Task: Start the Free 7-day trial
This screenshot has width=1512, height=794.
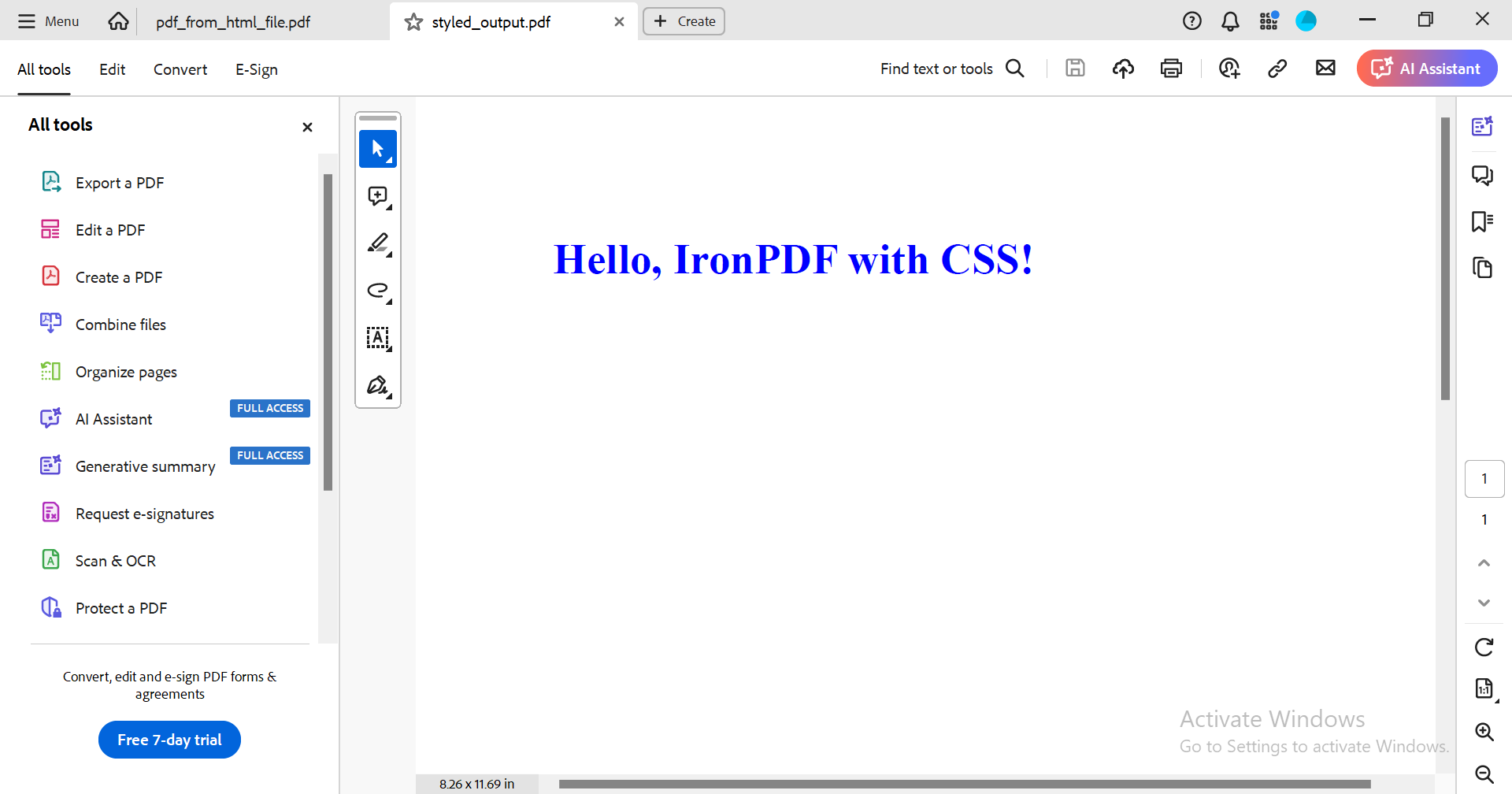Action: (x=169, y=739)
